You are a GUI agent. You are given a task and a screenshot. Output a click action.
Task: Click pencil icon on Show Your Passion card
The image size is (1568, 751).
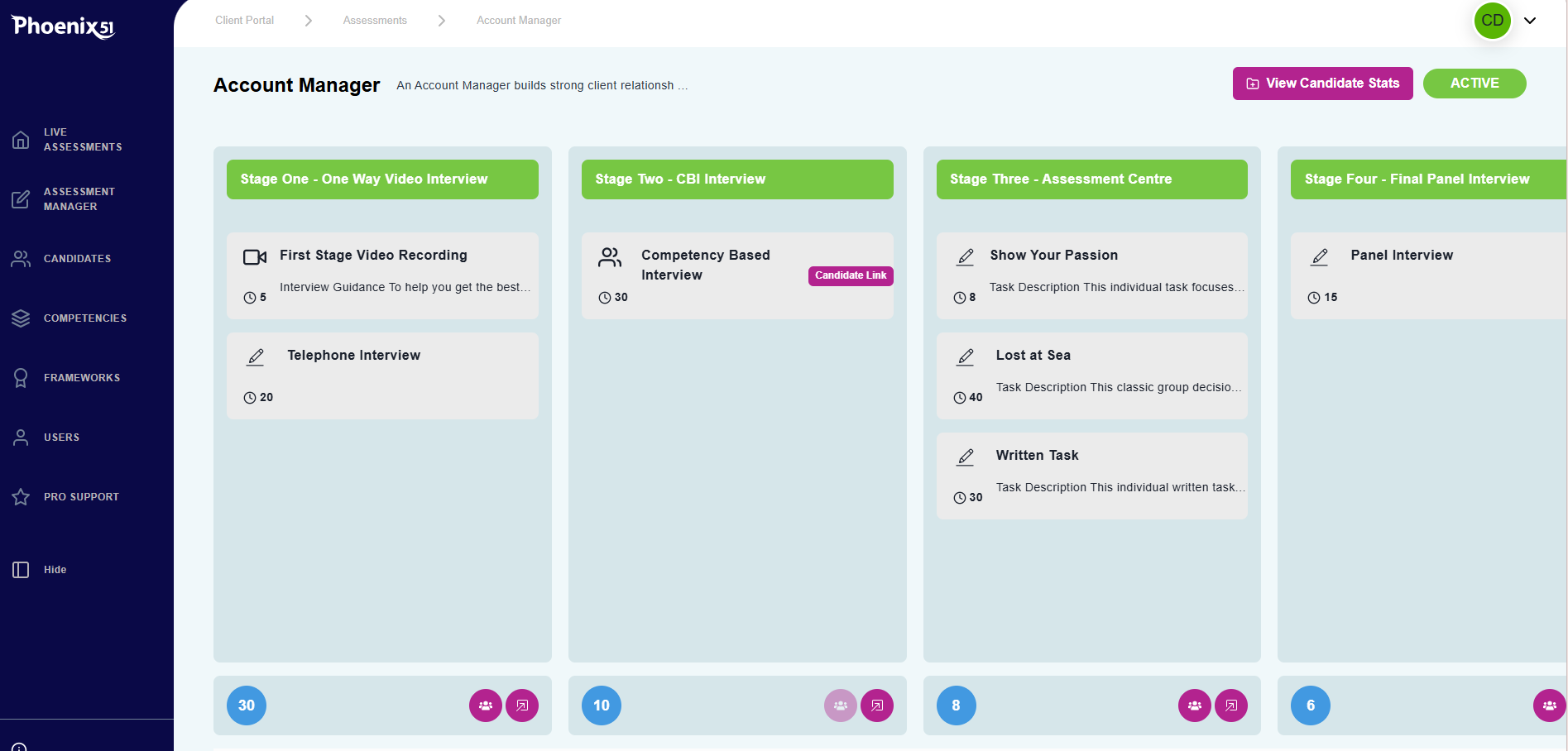tap(965, 257)
